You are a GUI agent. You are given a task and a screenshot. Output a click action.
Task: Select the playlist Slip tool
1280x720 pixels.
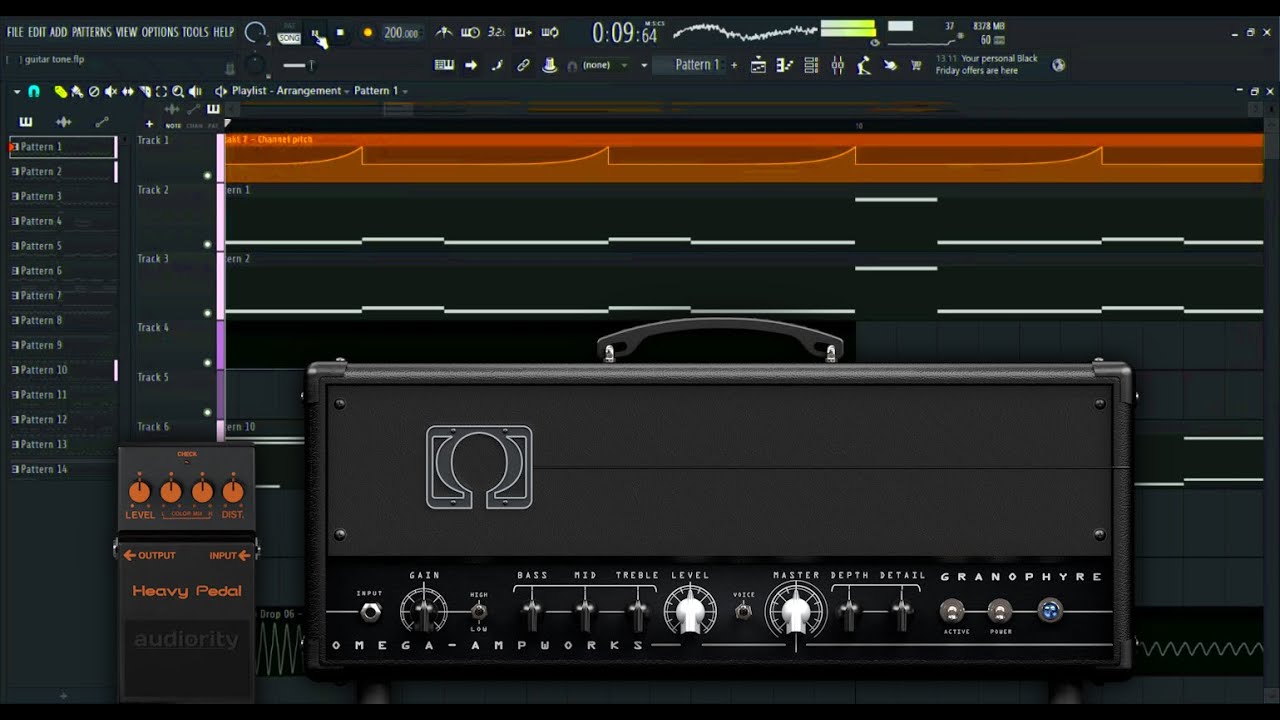tap(128, 92)
